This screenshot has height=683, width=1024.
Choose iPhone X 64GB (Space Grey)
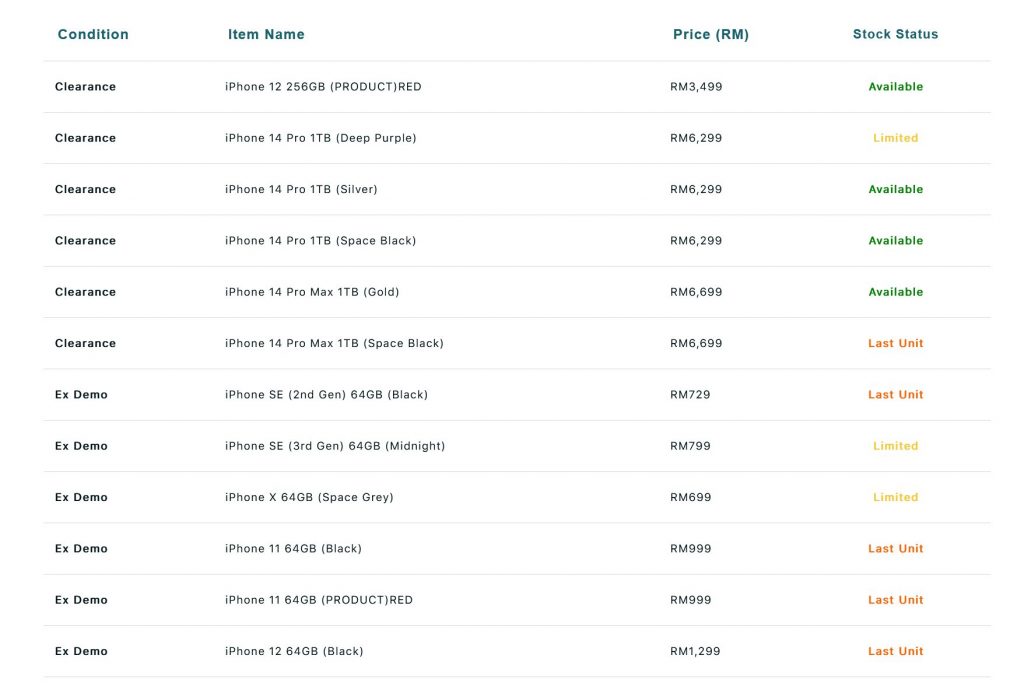pos(310,498)
